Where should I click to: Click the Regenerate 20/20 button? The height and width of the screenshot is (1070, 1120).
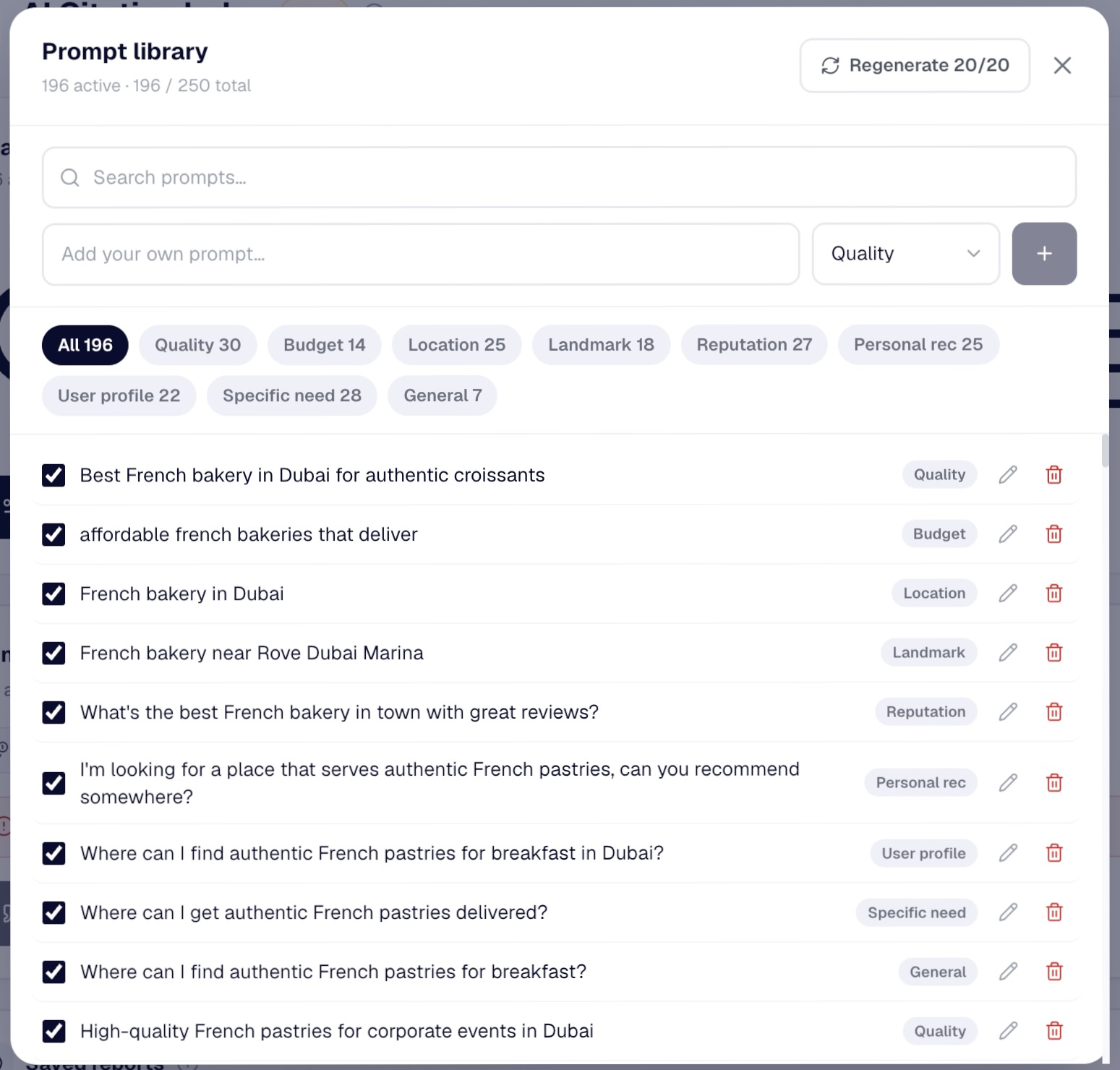coord(915,66)
